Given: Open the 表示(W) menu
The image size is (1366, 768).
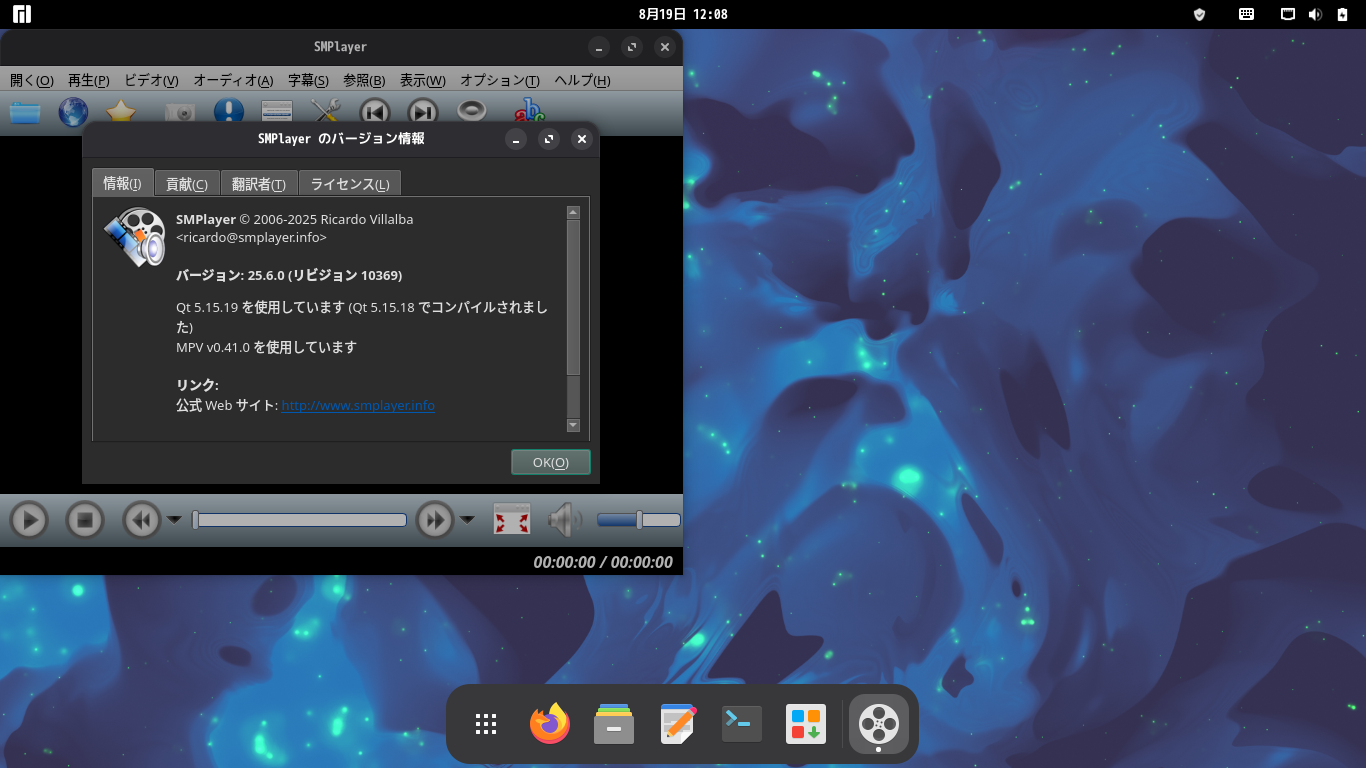Looking at the screenshot, I should [x=423, y=80].
